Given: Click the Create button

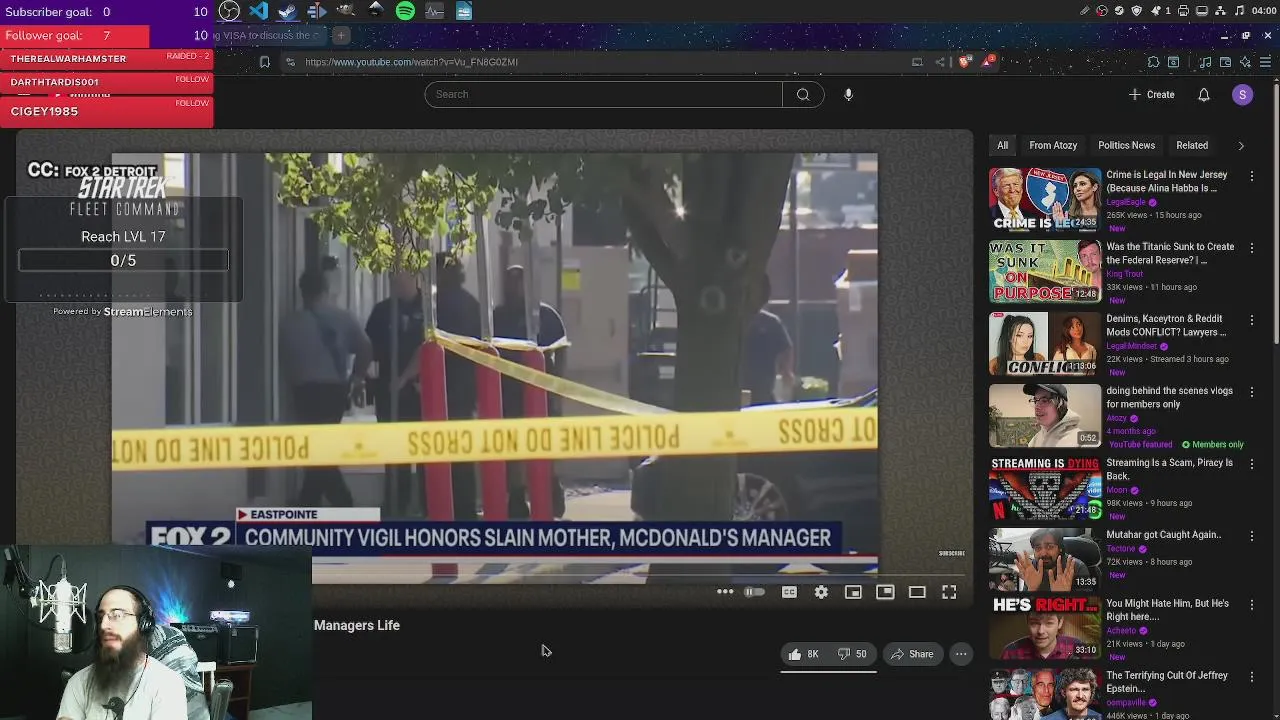Looking at the screenshot, I should [1151, 94].
